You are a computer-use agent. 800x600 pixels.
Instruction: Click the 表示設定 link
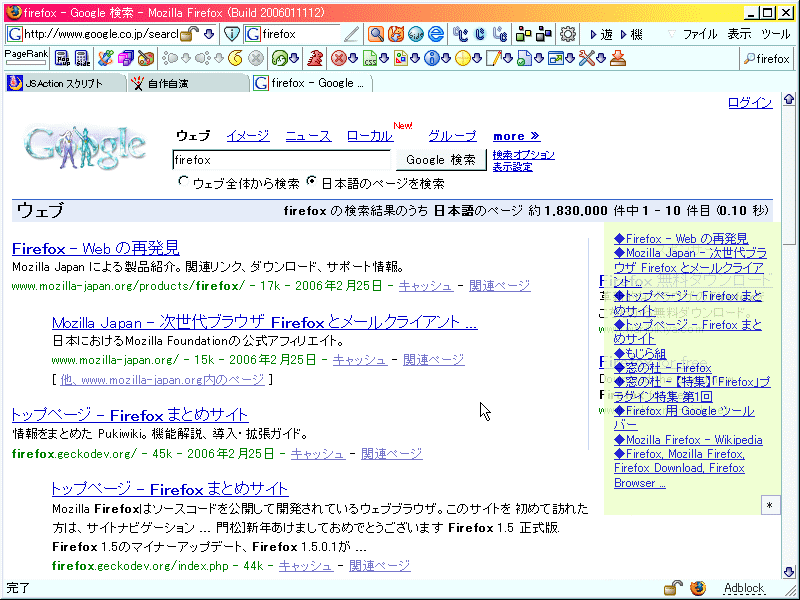tap(513, 167)
